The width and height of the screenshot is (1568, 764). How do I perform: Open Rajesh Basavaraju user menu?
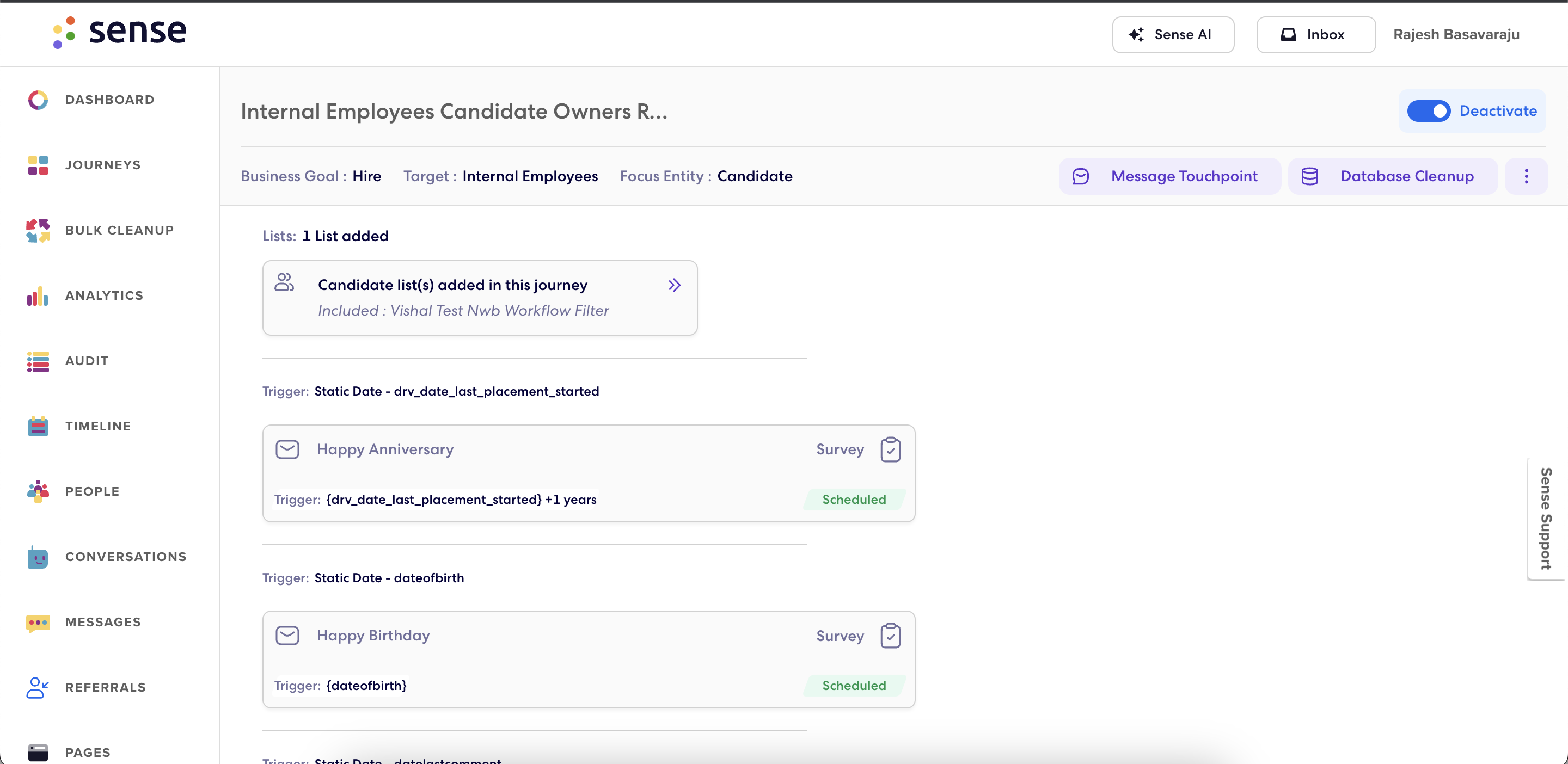1456,35
